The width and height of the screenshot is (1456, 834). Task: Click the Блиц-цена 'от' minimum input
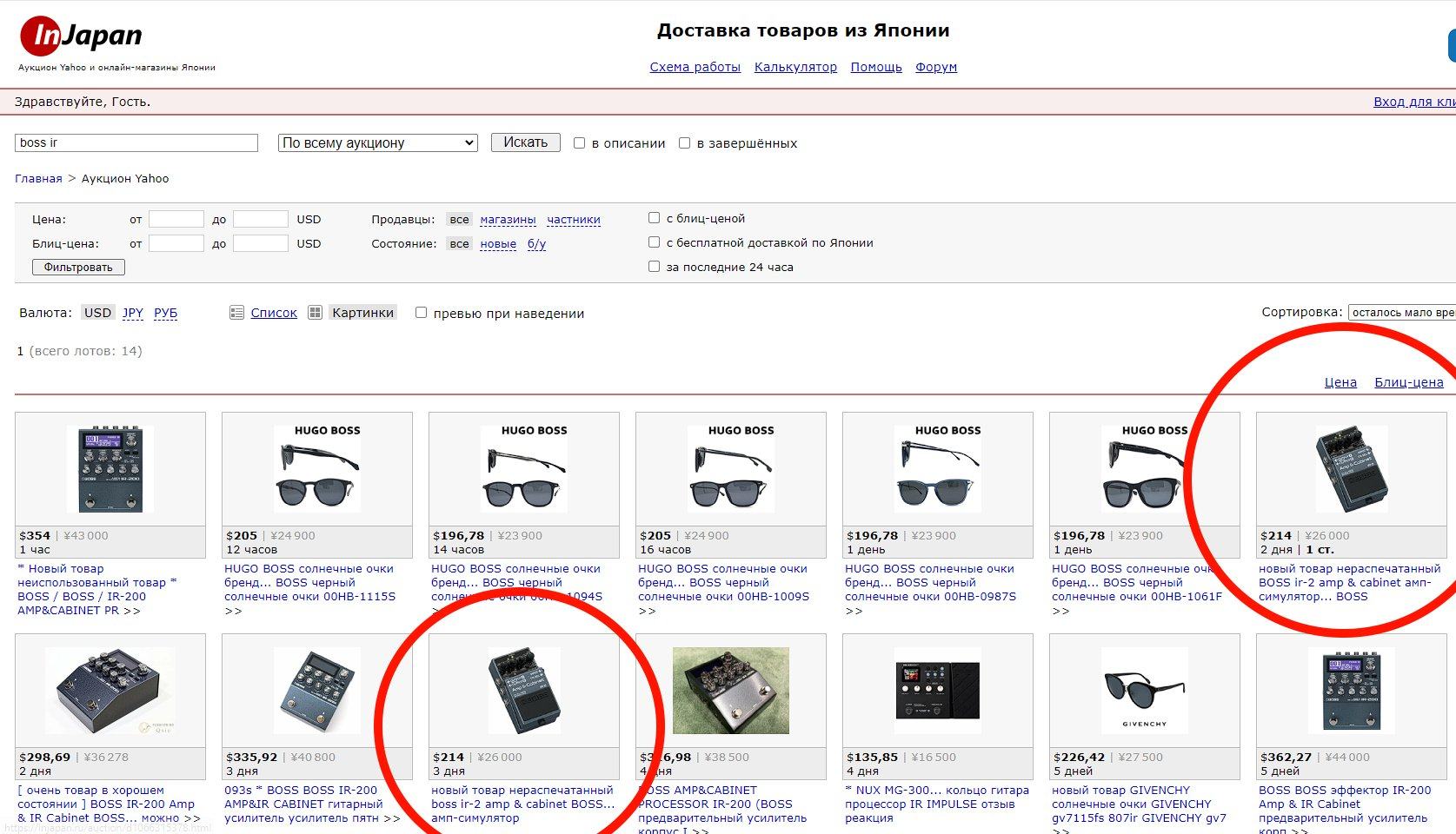[176, 243]
